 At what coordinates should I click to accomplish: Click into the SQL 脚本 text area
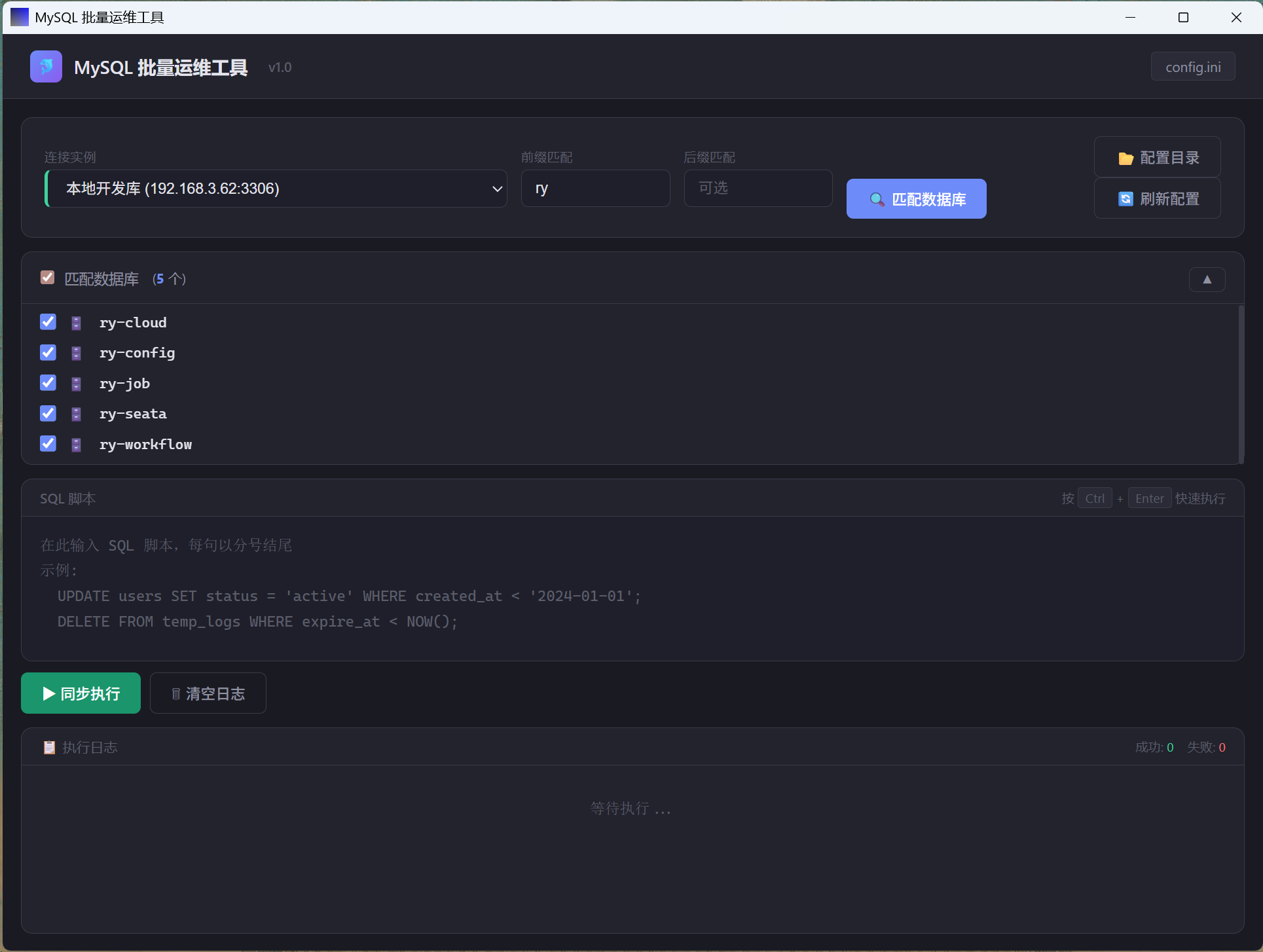point(632,588)
